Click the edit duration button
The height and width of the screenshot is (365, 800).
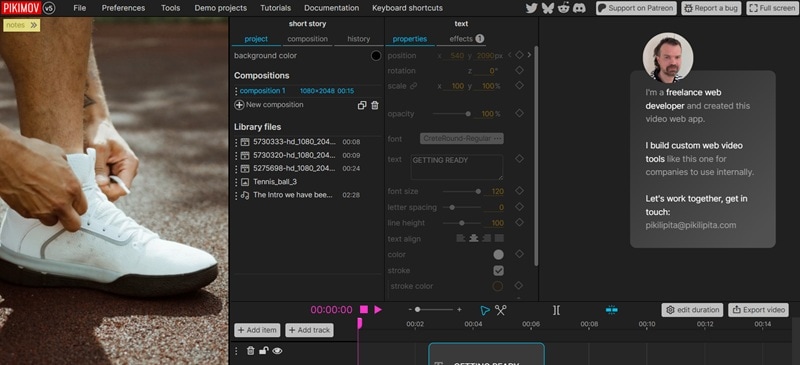tap(692, 310)
